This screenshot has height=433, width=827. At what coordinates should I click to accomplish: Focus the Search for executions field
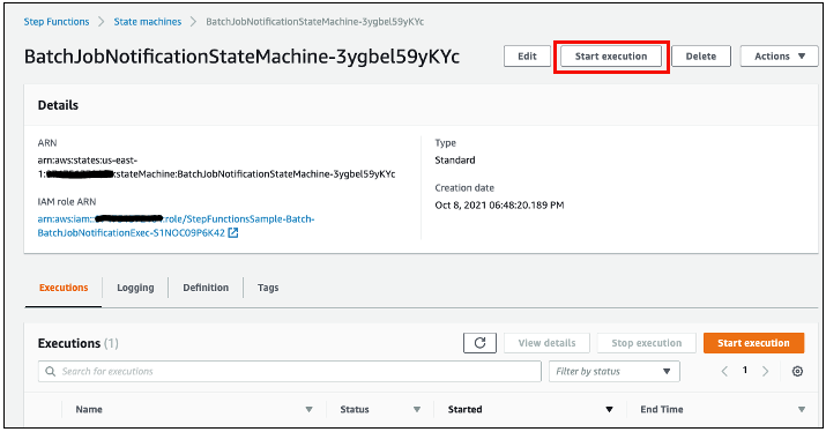click(x=290, y=371)
